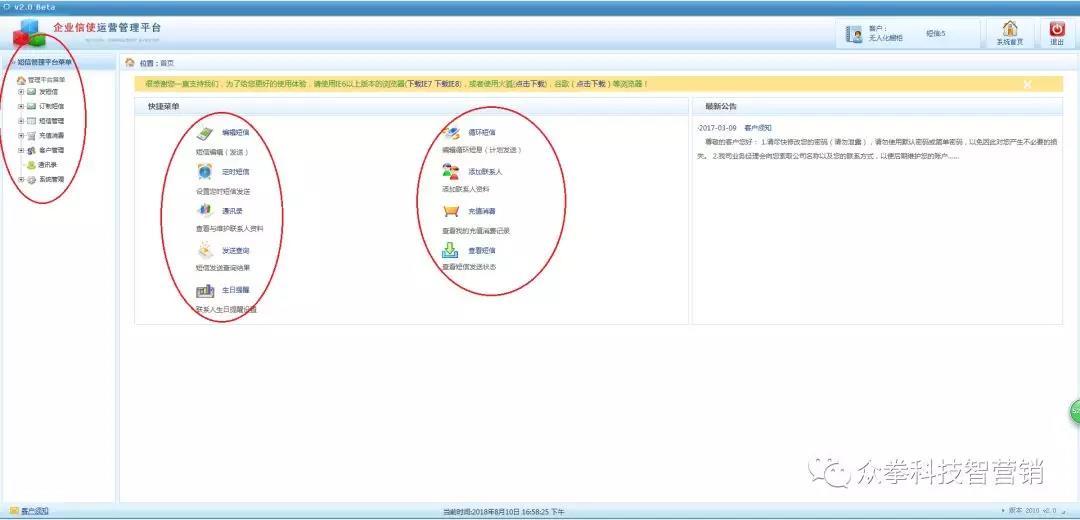This screenshot has width=1080, height=520.
Task: Click the 短信编辑（发送）description text
Action: pyautogui.click(x=222, y=152)
